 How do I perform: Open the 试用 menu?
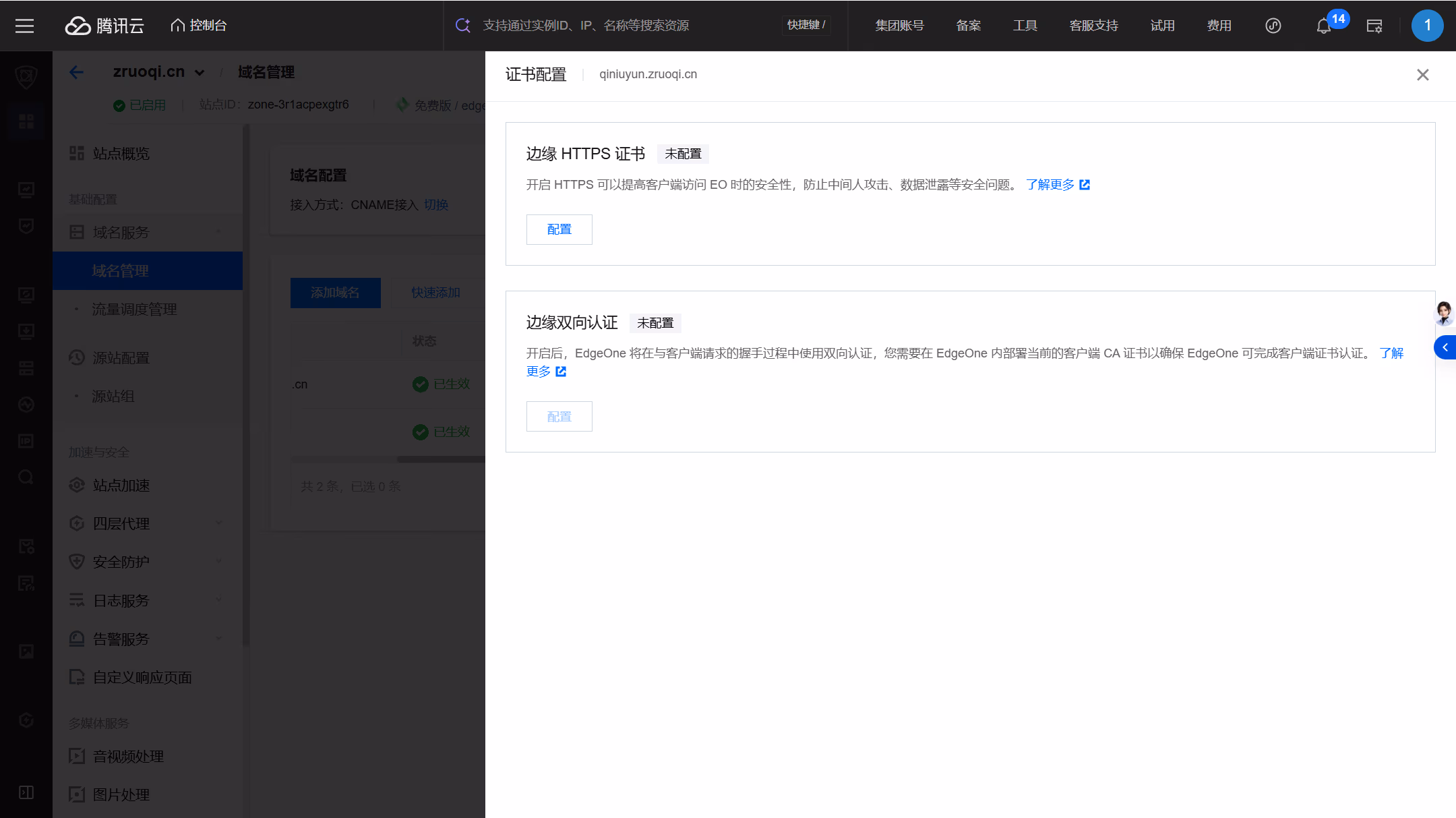click(1162, 26)
